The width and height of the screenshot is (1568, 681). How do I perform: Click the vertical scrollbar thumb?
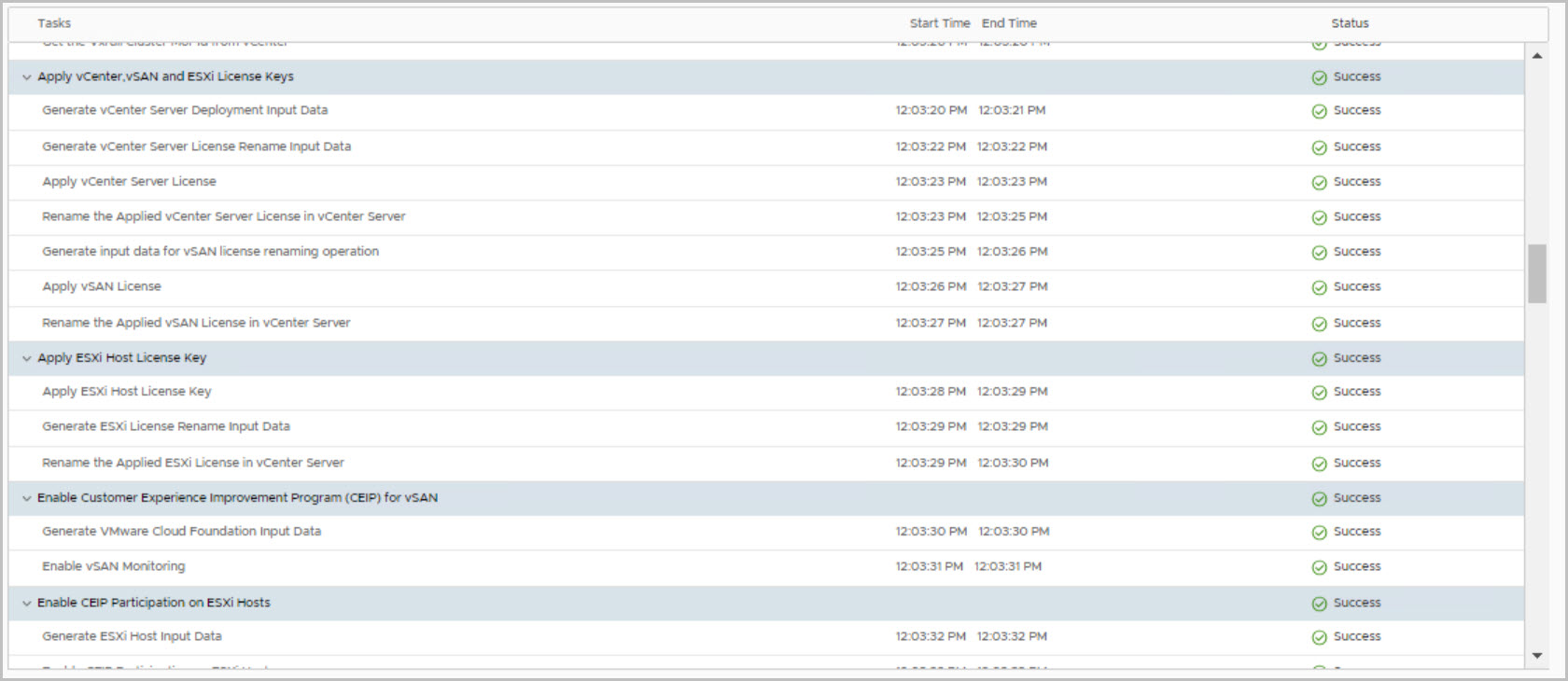pos(1537,273)
